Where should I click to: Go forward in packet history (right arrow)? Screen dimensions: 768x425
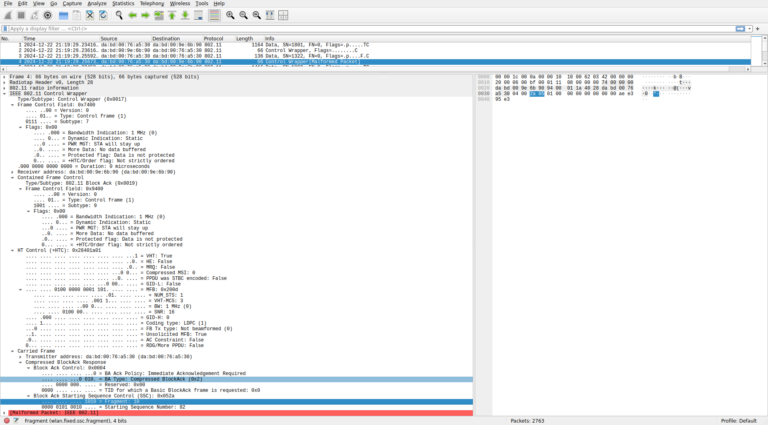pyautogui.click(x=145, y=15)
